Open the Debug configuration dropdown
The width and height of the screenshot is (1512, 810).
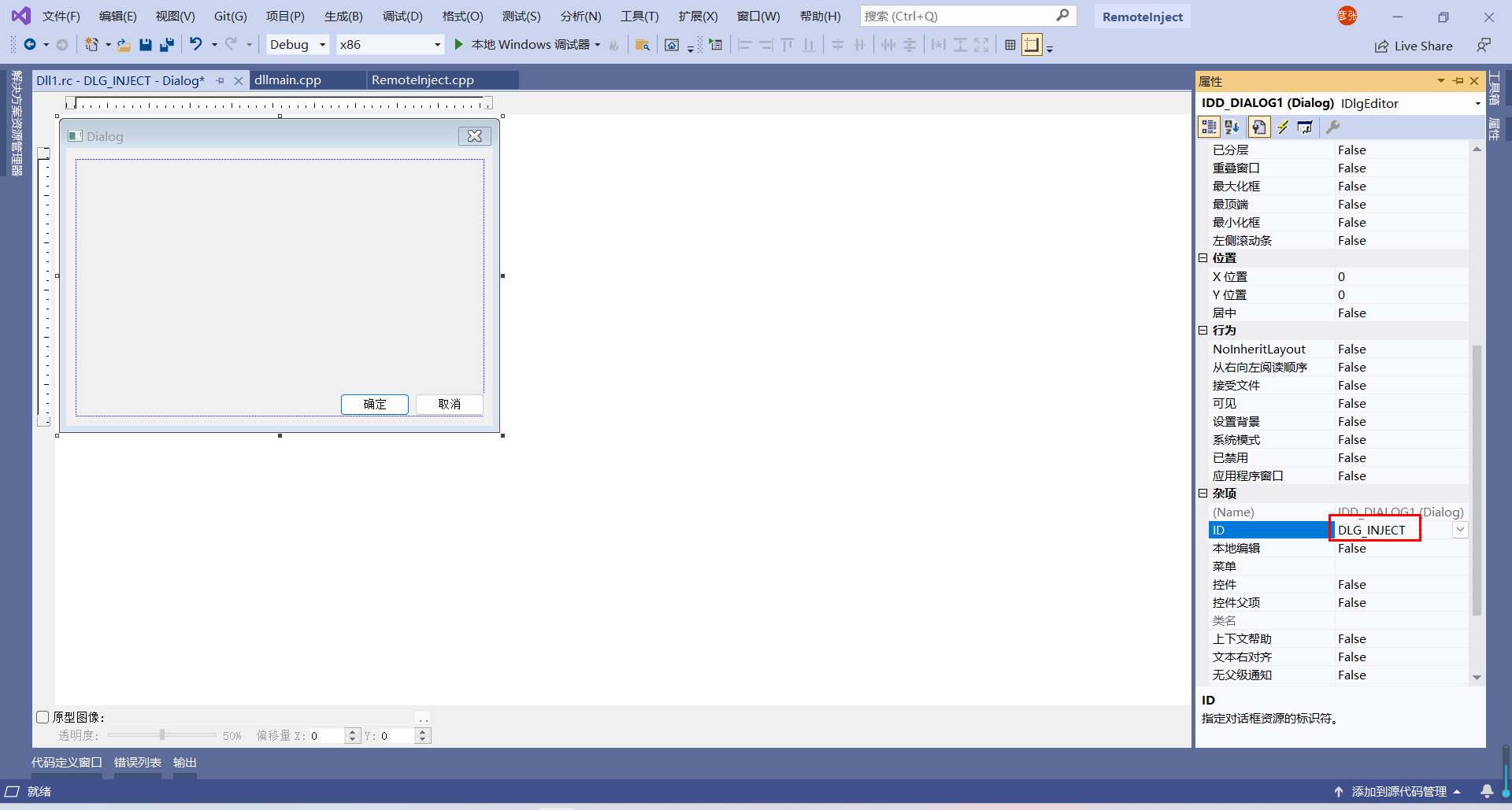(323, 45)
